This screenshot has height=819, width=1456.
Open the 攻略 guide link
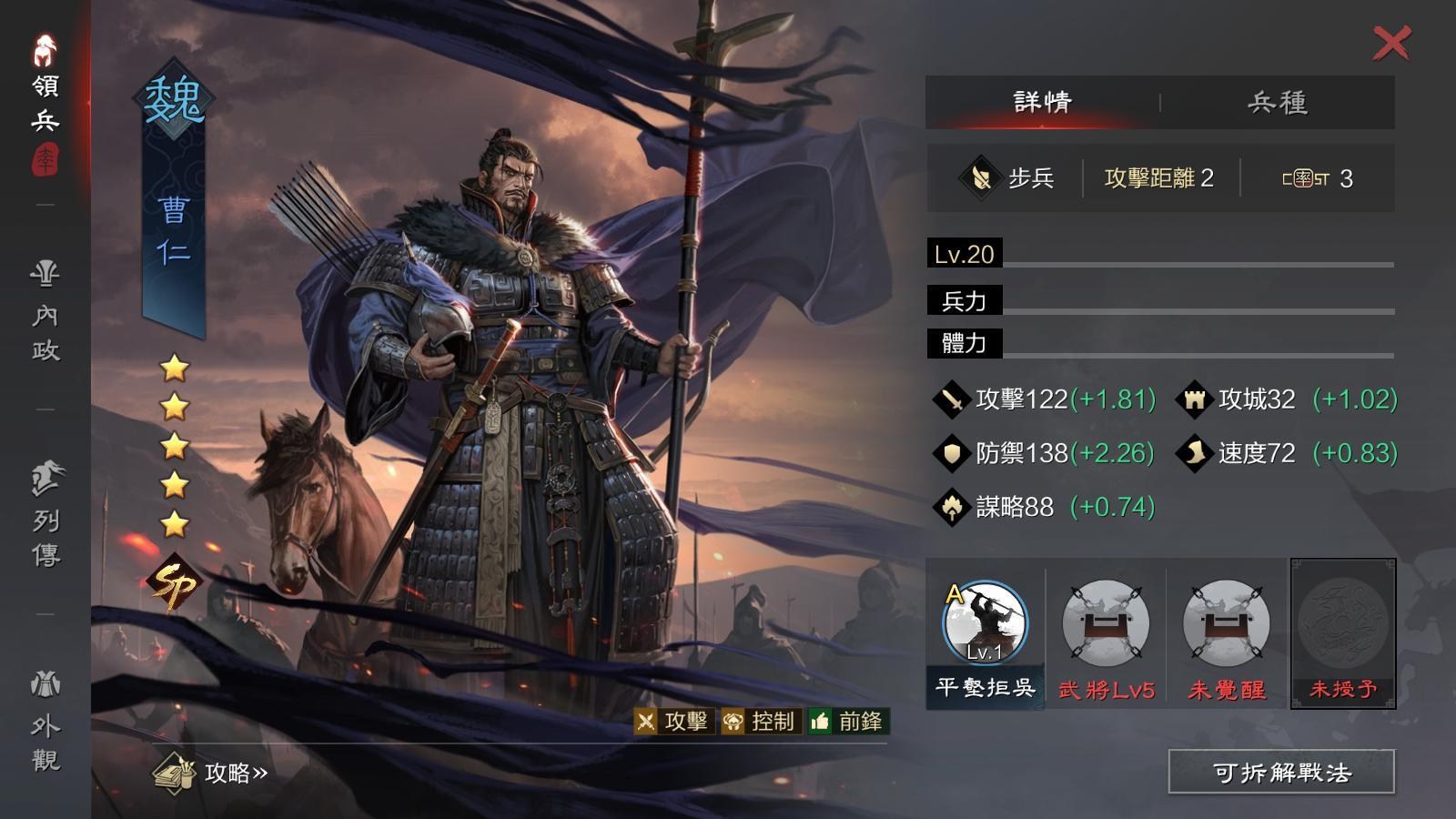[211, 773]
